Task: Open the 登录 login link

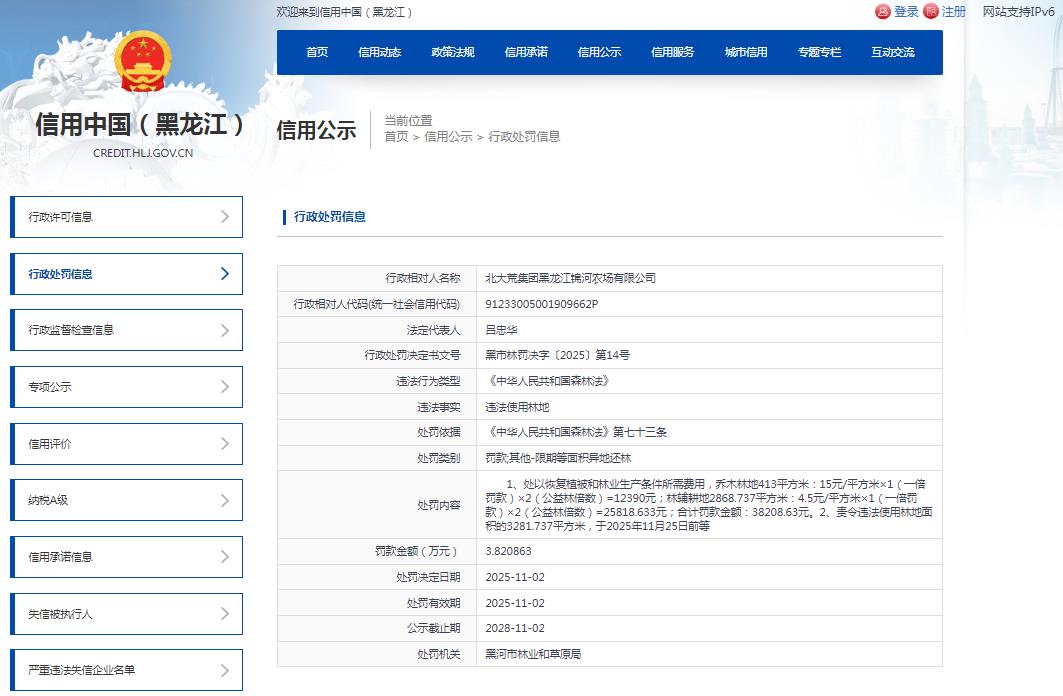Action: 906,12
